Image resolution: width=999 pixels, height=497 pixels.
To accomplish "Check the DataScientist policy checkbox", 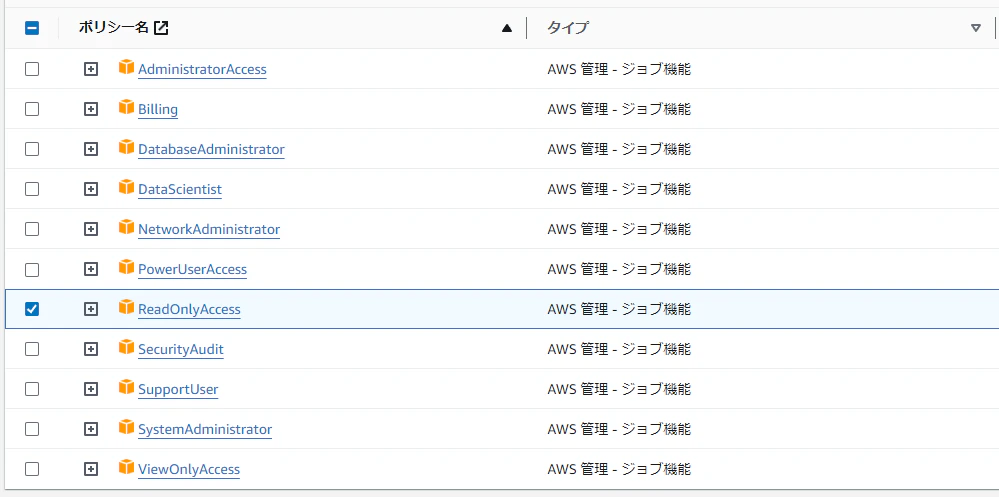I will [x=32, y=189].
